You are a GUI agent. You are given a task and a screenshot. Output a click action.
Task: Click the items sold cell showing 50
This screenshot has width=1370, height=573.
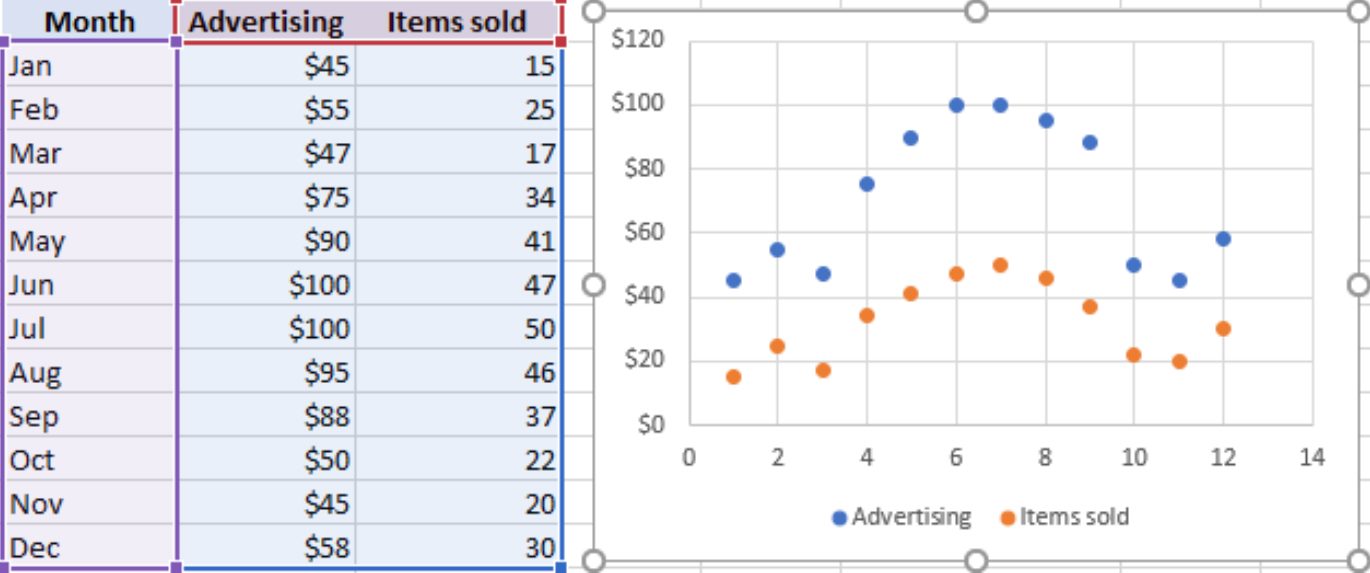pyautogui.click(x=458, y=329)
